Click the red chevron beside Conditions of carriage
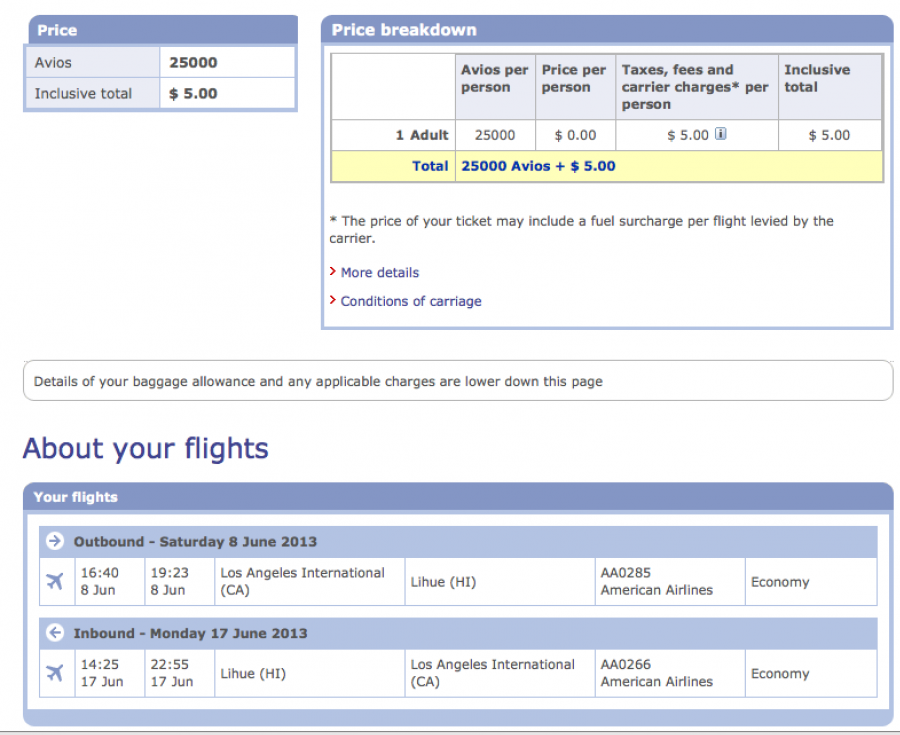Screen dimensions: 900x735 332,300
